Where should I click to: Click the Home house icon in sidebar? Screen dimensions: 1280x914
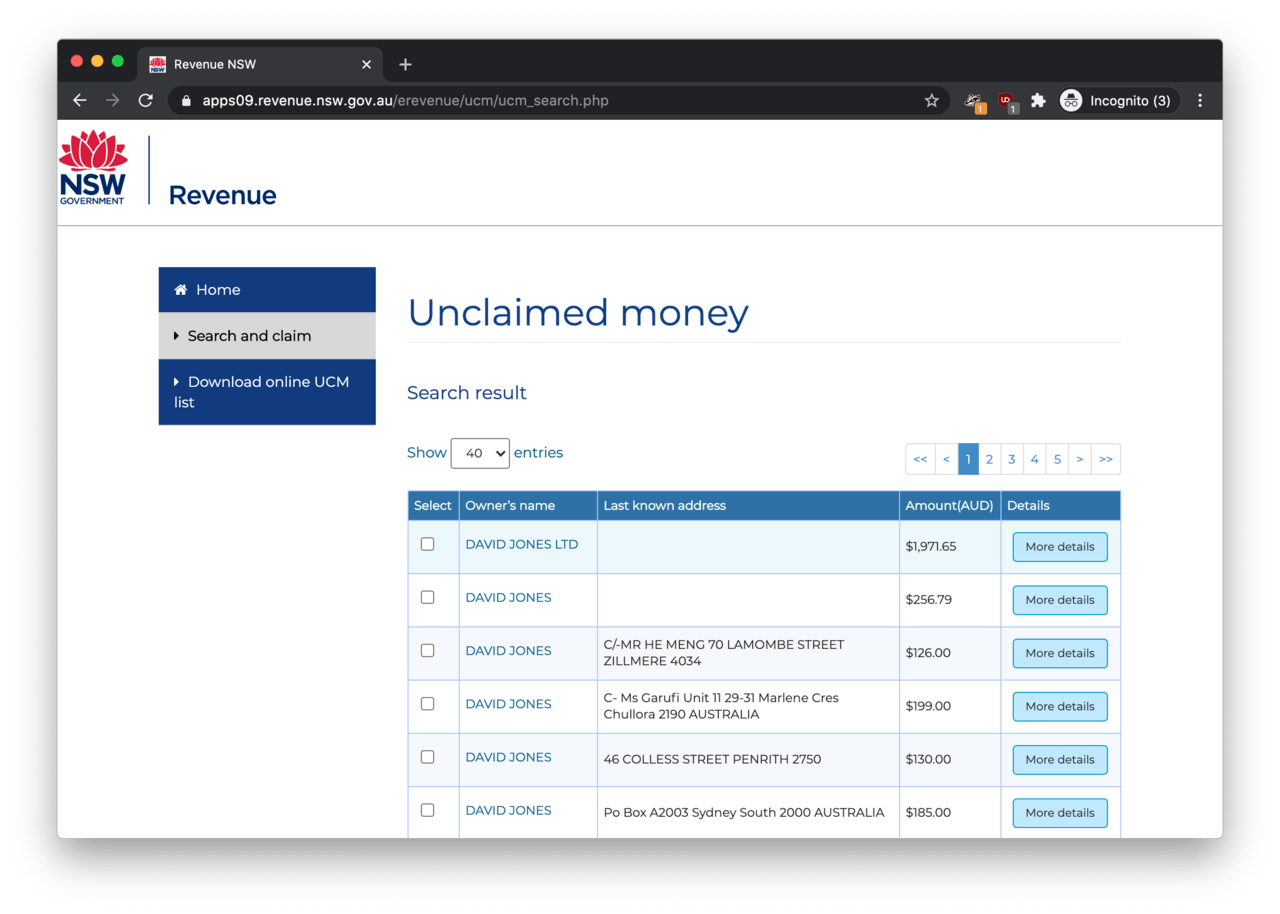[181, 290]
